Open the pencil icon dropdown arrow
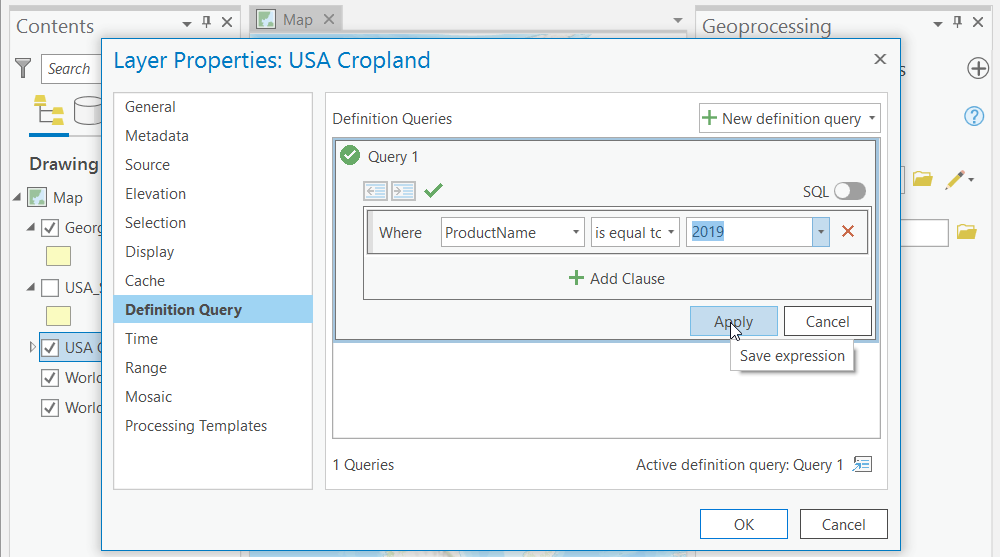The image size is (1000, 557). click(971, 180)
